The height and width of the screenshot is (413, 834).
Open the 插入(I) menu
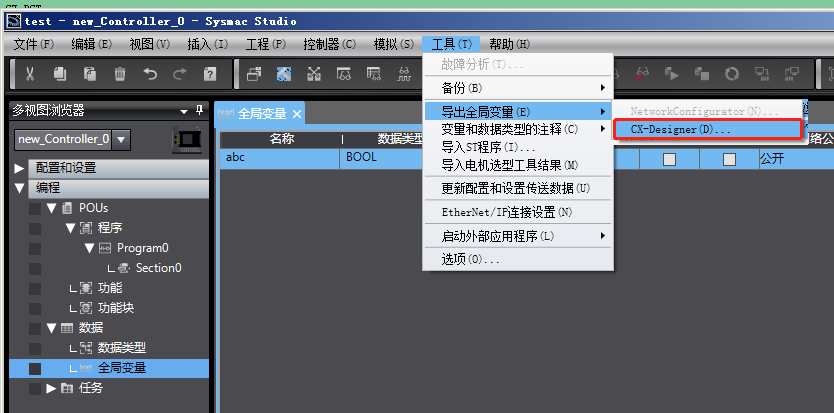click(x=207, y=44)
